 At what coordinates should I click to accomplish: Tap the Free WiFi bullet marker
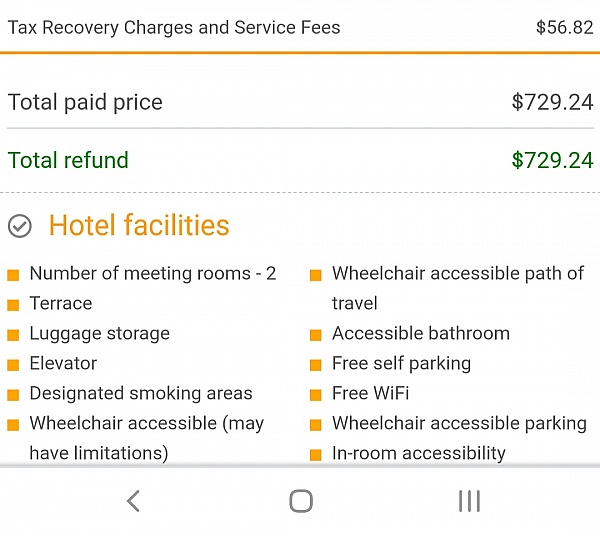[x=316, y=395]
